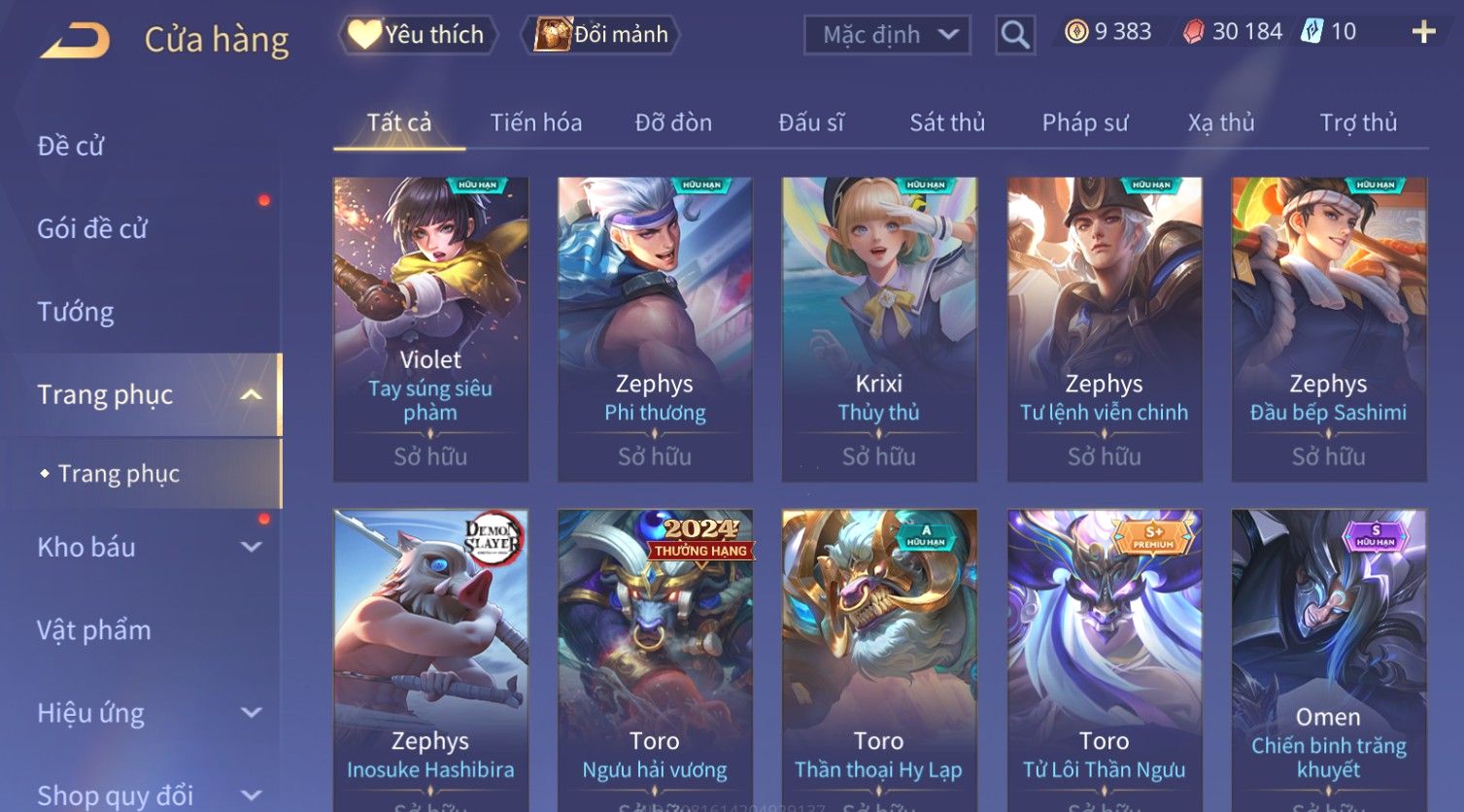Viewport: 1464px width, 812px height.
Task: Switch to the Pháp sư tab
Action: [1085, 122]
